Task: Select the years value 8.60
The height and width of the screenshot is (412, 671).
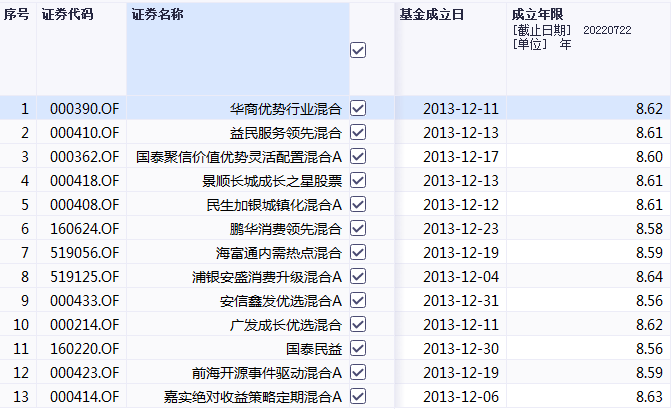Action: click(649, 157)
